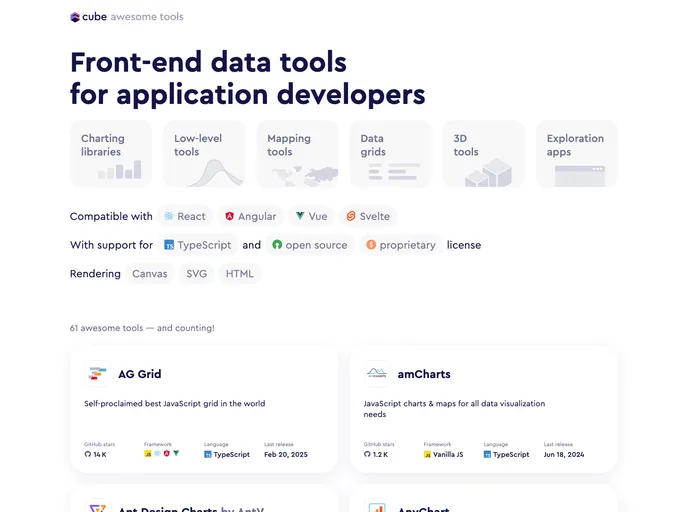
Task: Filter by proprietary license
Action: (x=401, y=245)
